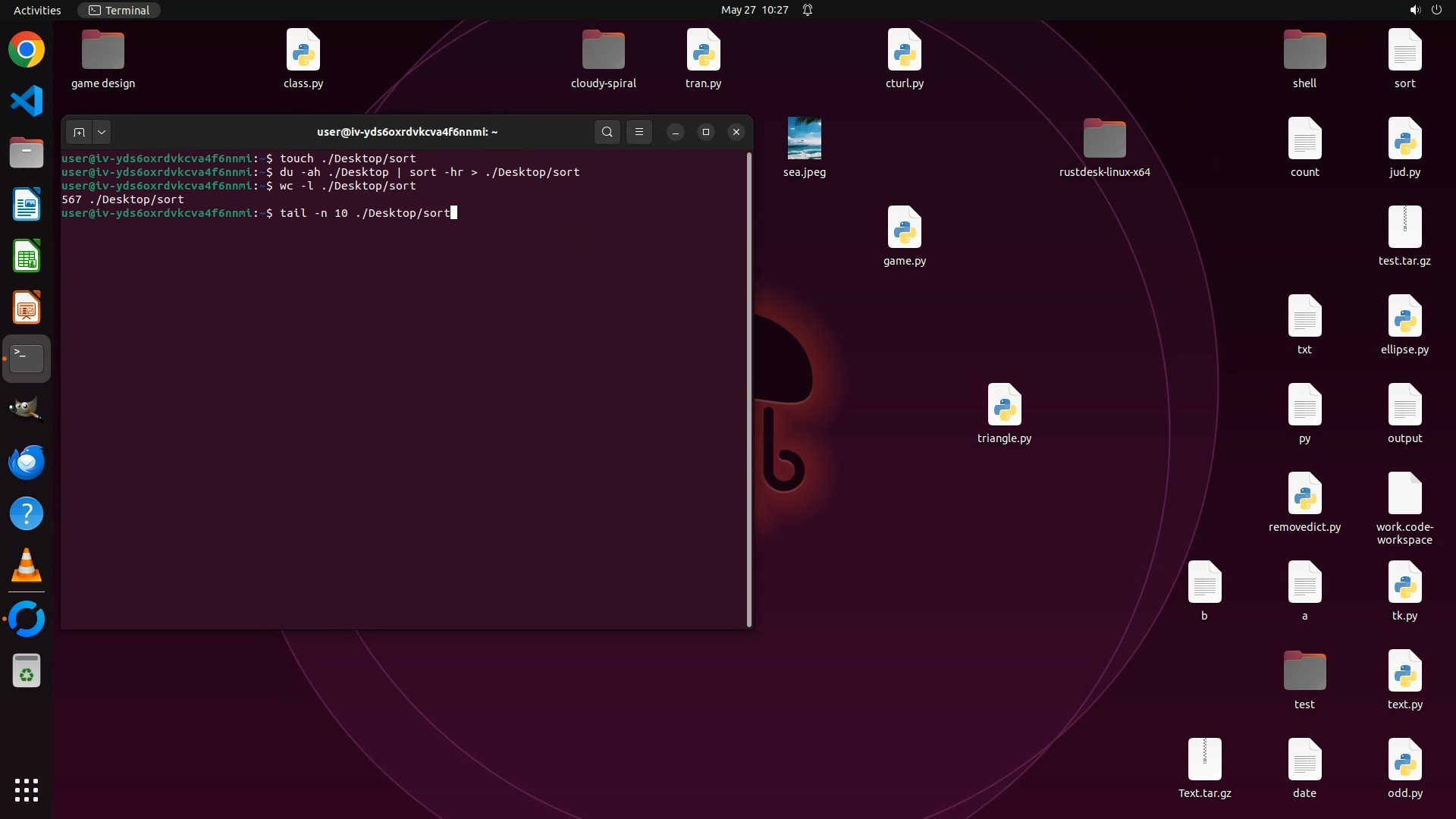The image size is (1456, 819).
Task: Open the terminal hamburger menu
Action: coord(639,132)
